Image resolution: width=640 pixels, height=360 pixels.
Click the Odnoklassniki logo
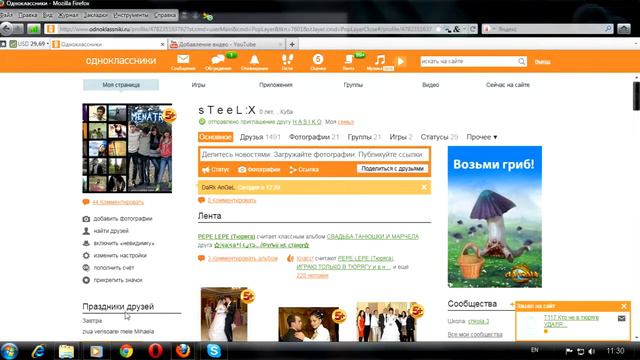pyautogui.click(x=121, y=60)
